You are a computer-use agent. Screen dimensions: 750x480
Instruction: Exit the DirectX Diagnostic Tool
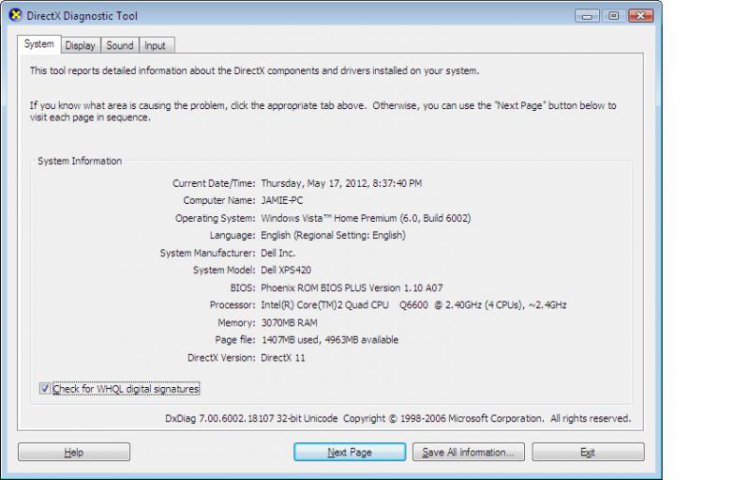click(x=588, y=452)
